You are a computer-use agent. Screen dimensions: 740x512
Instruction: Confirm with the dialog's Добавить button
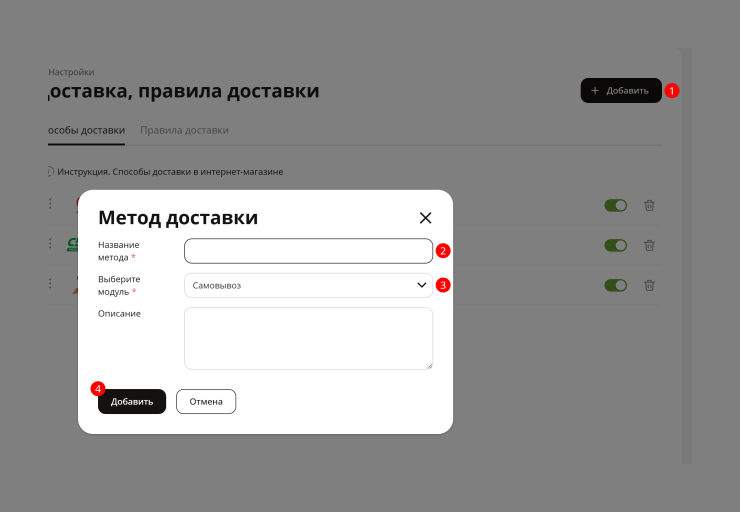pos(132,402)
